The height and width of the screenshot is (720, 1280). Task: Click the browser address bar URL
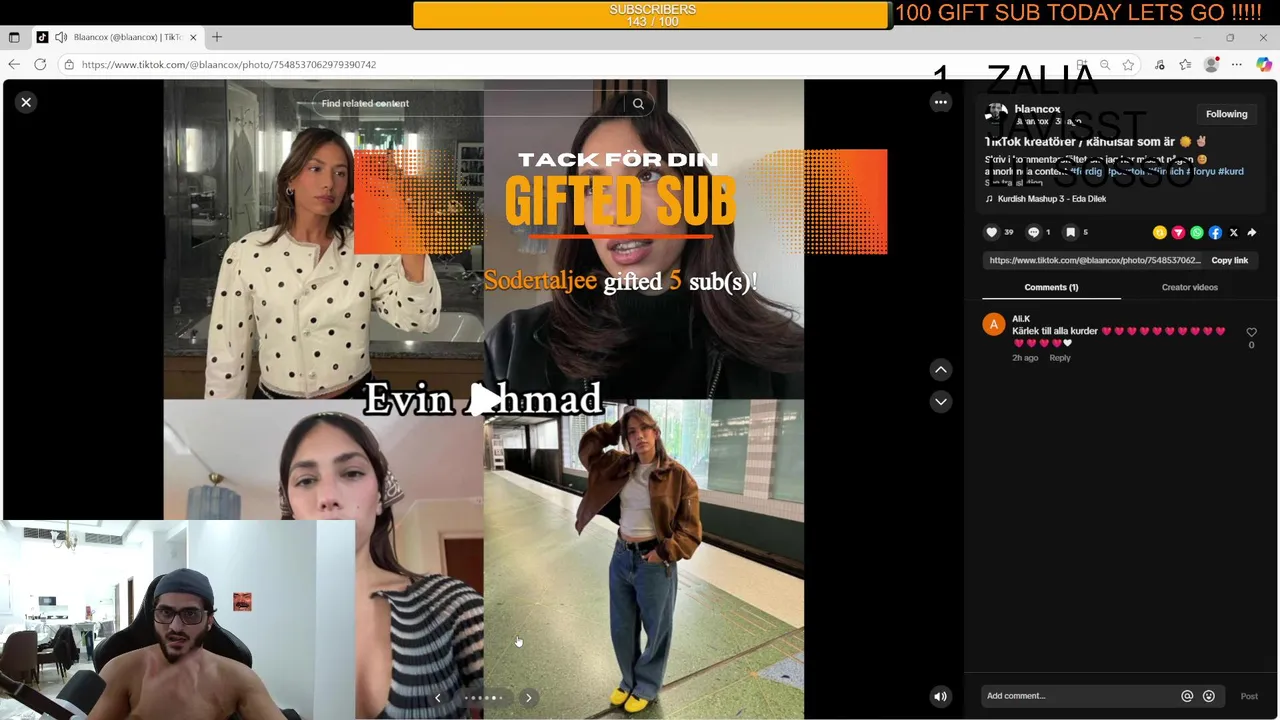click(229, 64)
